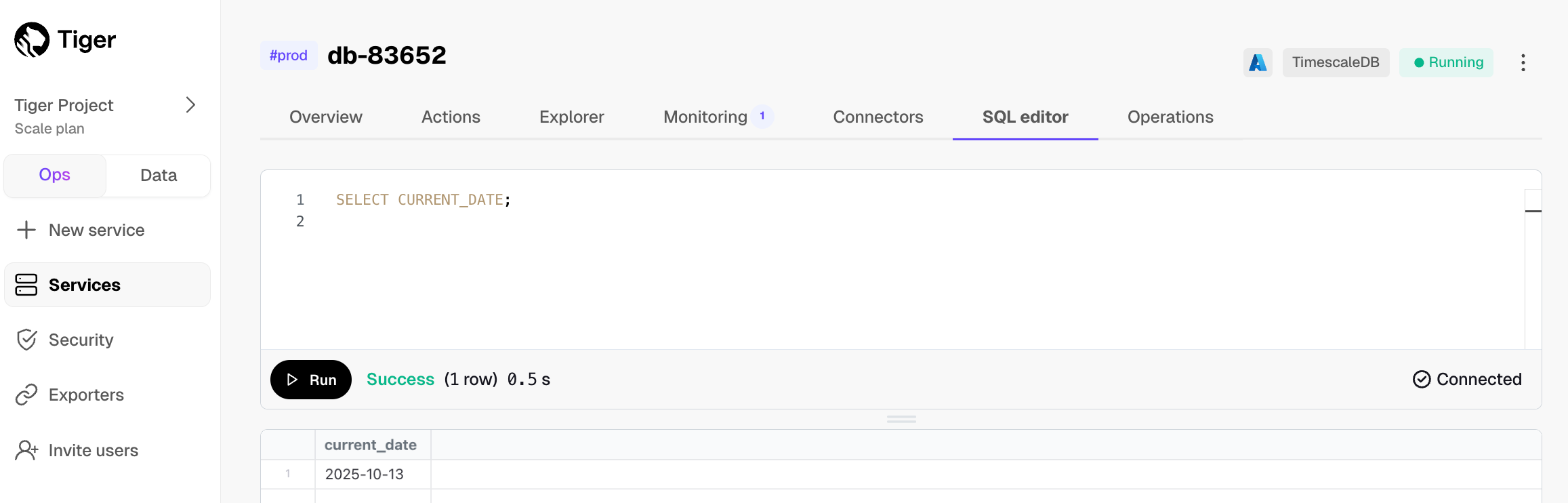Click the Security shield icon
The width and height of the screenshot is (1568, 503).
(x=26, y=340)
